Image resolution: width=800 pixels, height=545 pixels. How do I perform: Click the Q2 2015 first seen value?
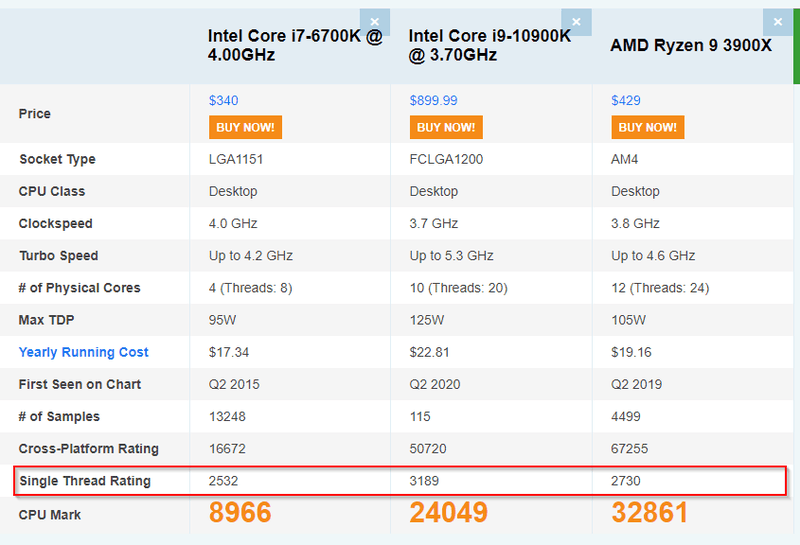[234, 384]
